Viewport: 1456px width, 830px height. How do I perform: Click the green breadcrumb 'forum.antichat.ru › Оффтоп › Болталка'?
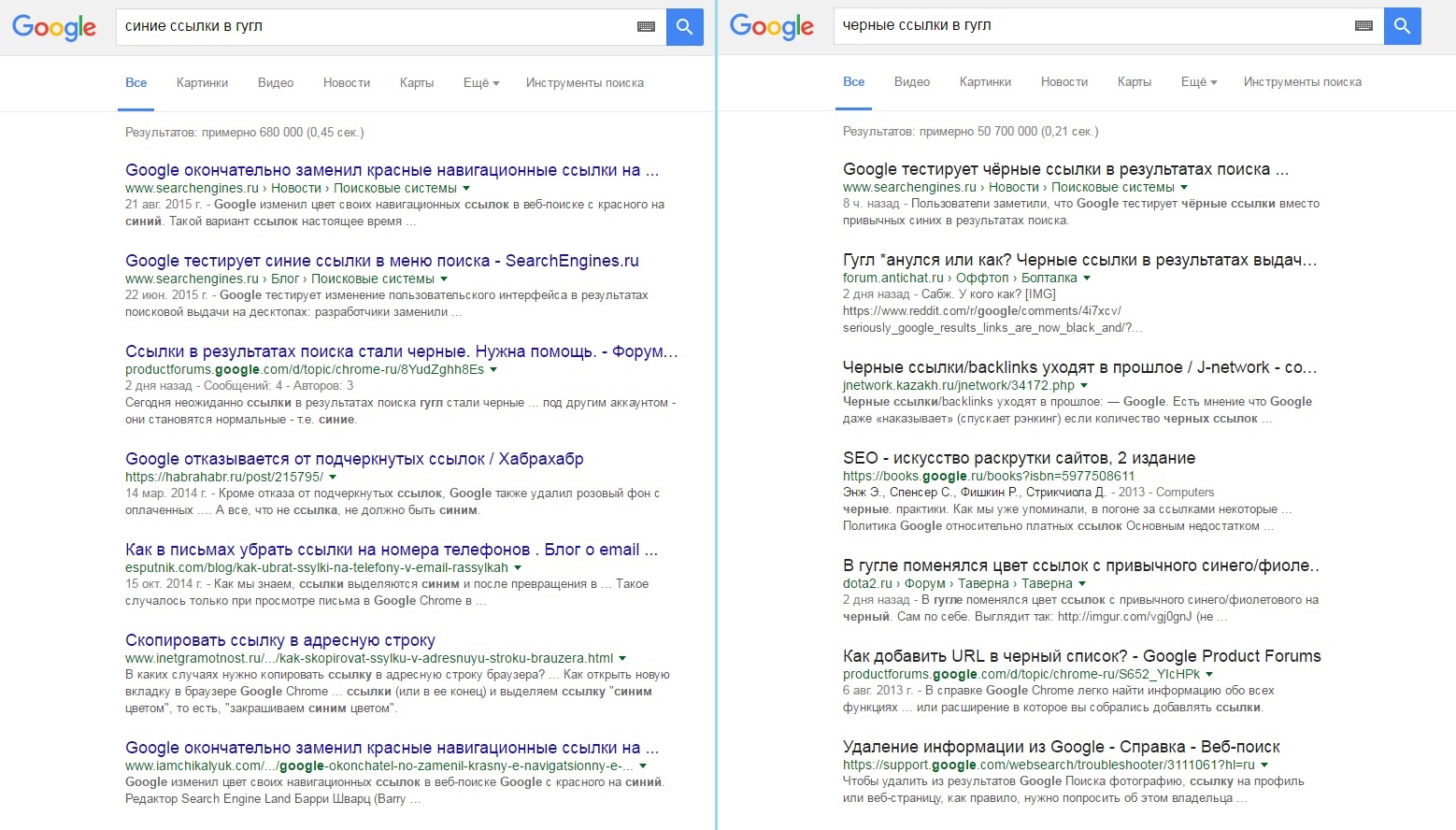coord(961,278)
